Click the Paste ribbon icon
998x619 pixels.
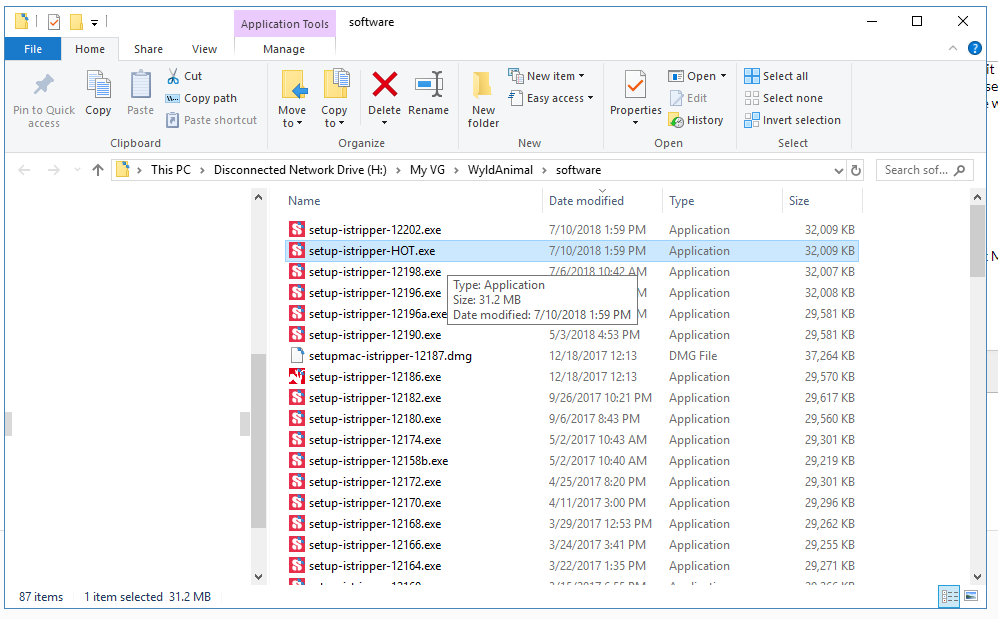(140, 85)
